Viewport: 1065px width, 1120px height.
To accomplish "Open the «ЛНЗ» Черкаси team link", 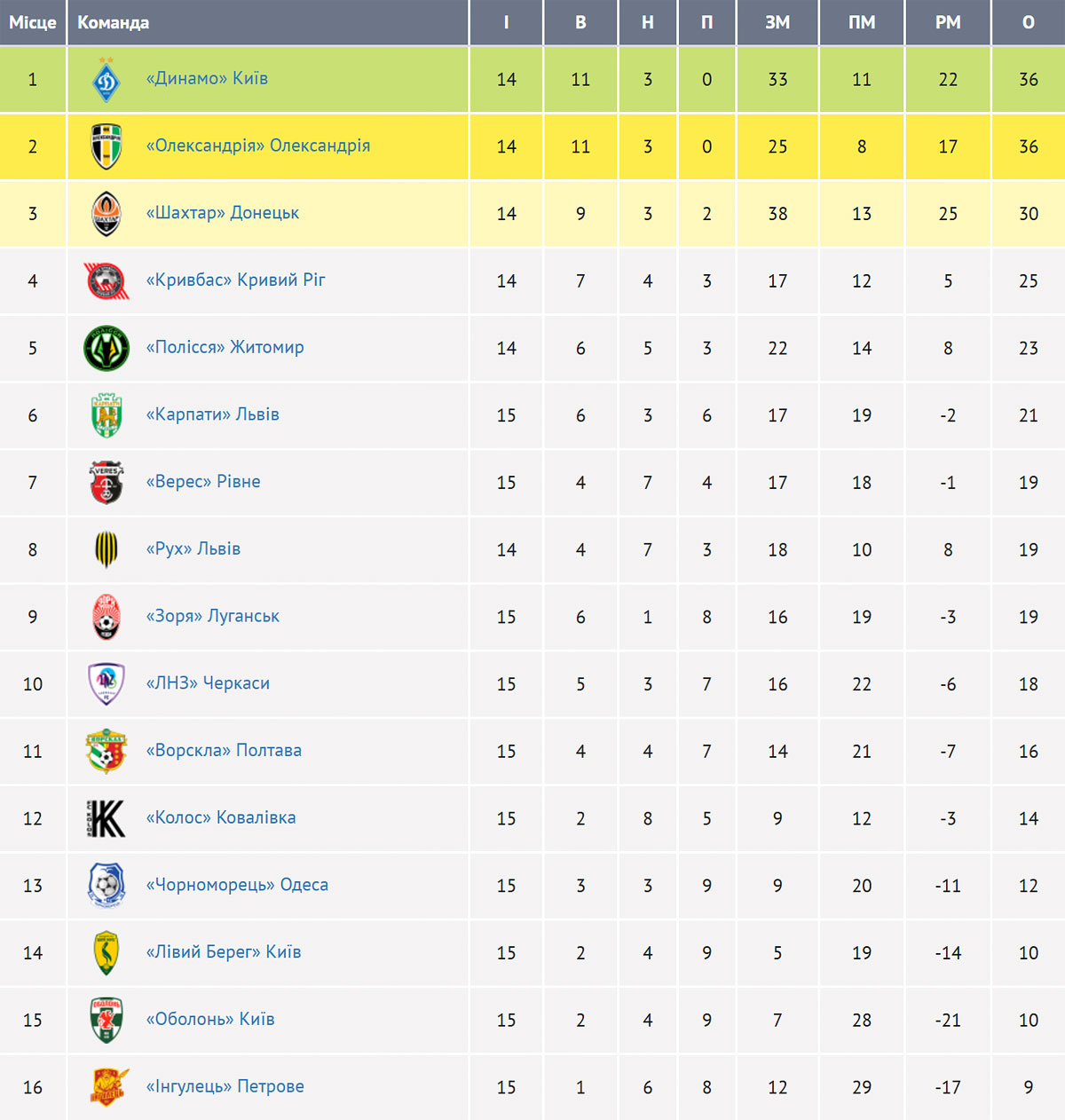I will tap(208, 683).
